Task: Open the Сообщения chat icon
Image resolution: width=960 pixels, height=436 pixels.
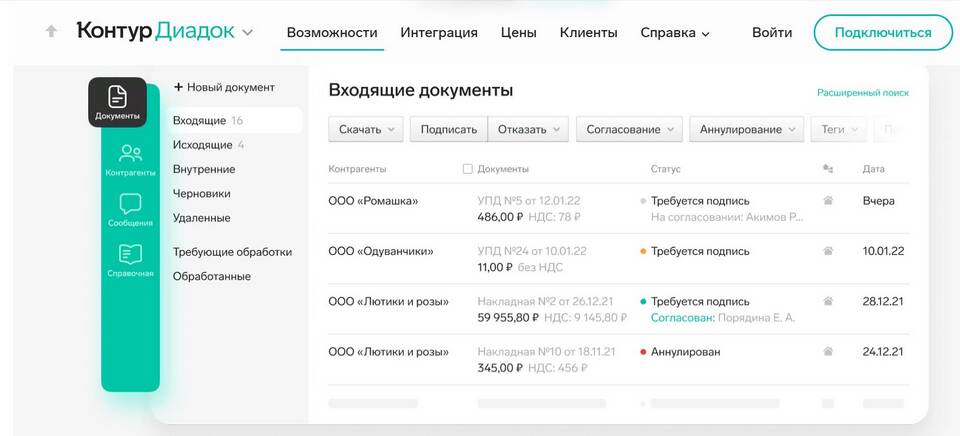Action: 130,210
